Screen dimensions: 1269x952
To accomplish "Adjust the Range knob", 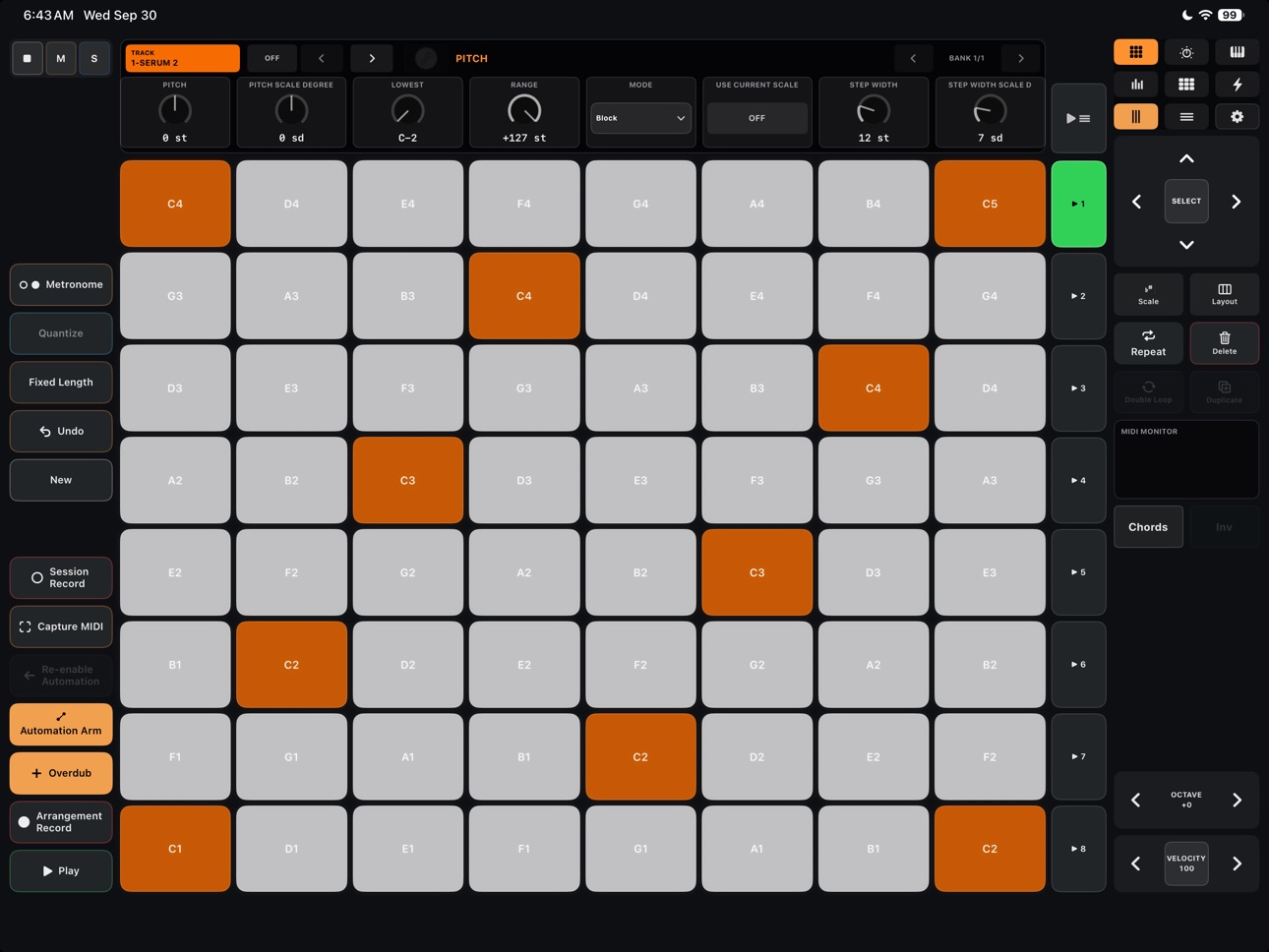I will pos(524,110).
